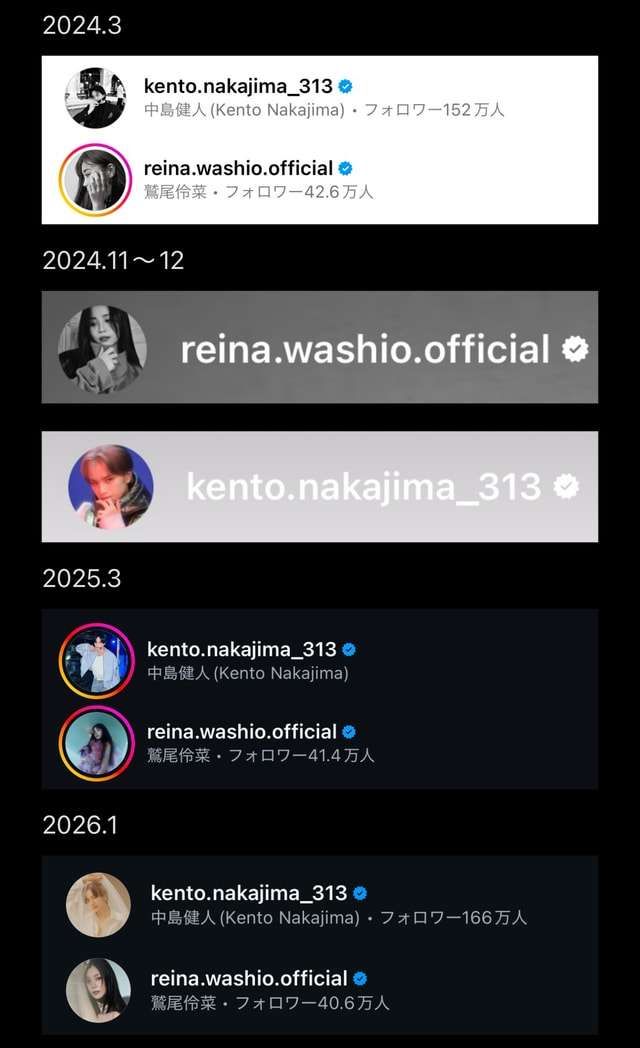
Task: Click the verified badge beside the 166万人 kento account
Action: click(x=360, y=893)
